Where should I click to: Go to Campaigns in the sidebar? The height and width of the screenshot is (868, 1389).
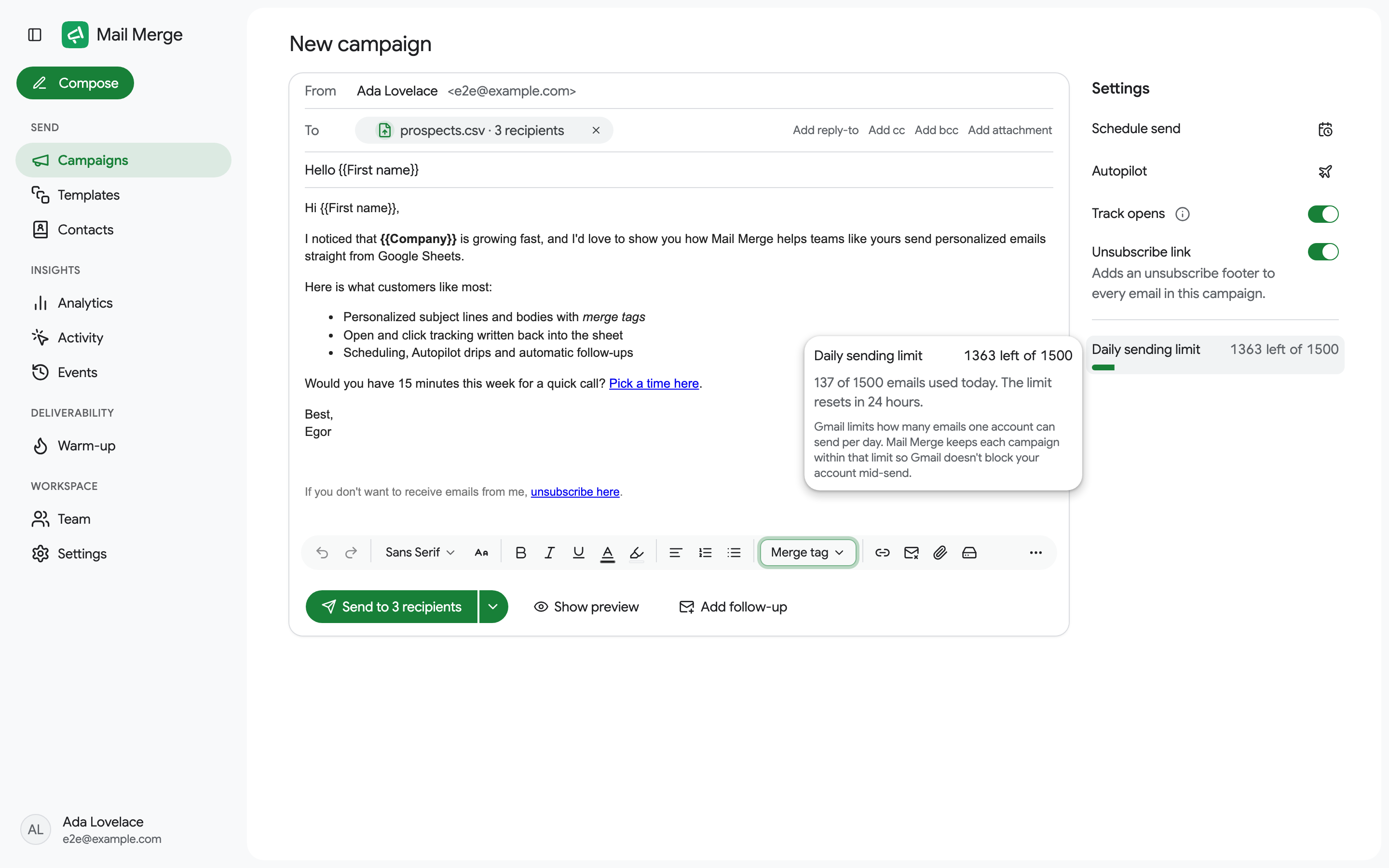[123, 160]
